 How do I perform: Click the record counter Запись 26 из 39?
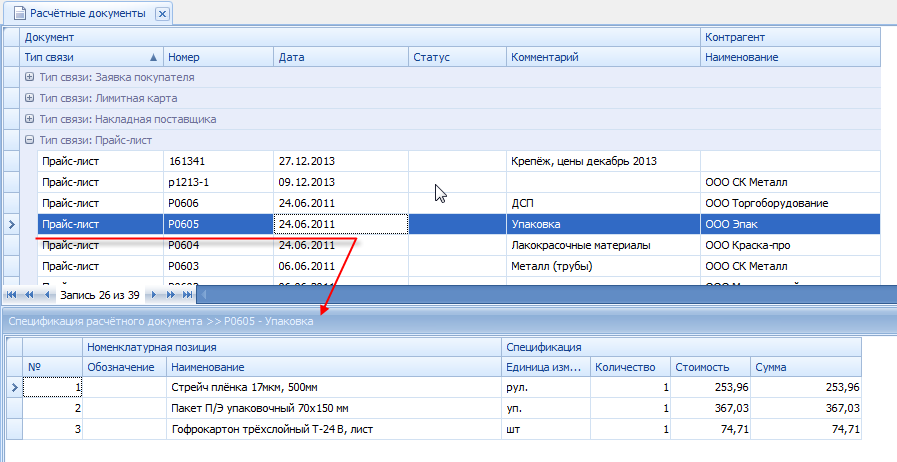coord(100,295)
